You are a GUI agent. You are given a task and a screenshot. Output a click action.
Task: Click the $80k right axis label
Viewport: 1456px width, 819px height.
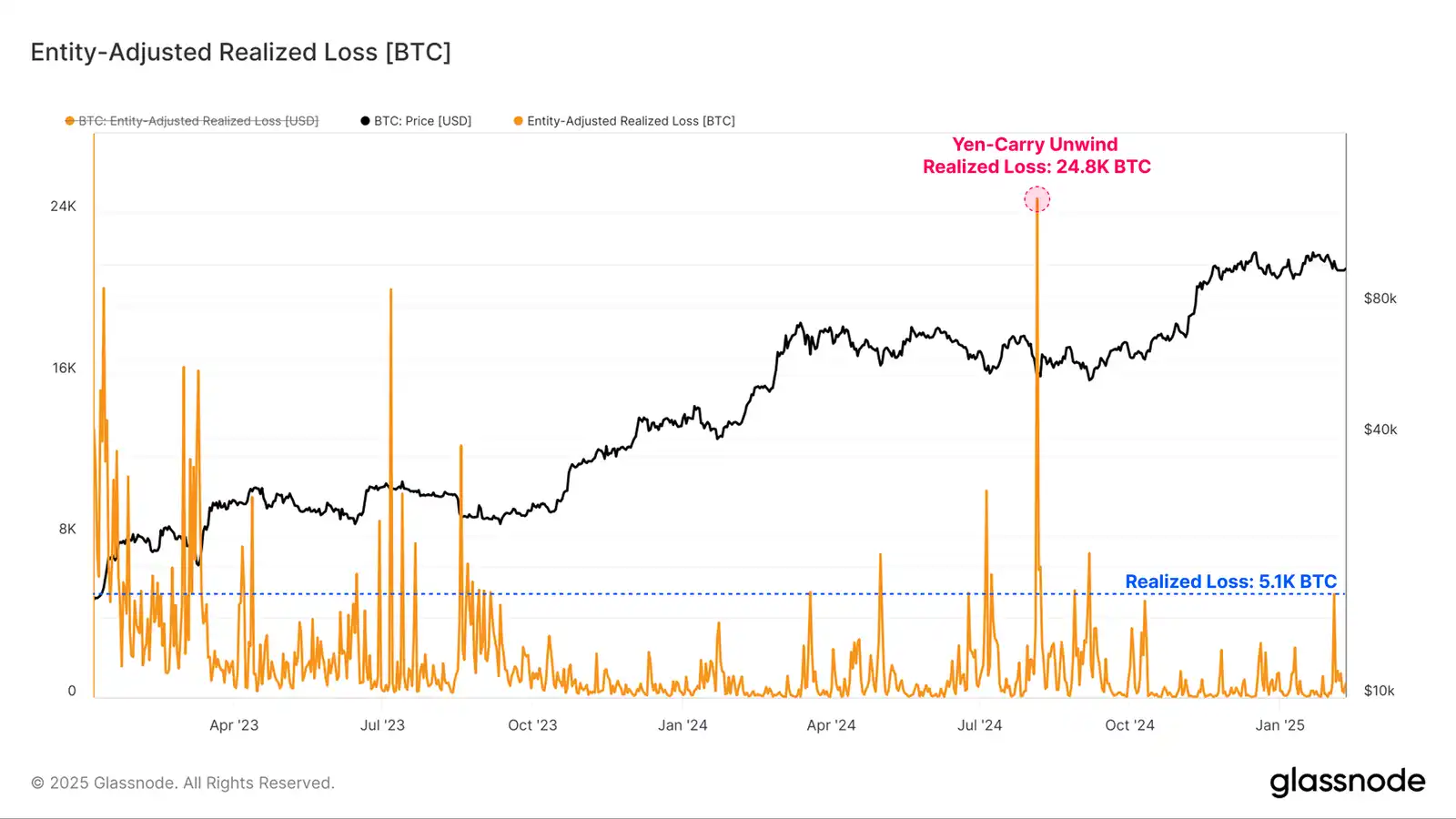pos(1380,298)
